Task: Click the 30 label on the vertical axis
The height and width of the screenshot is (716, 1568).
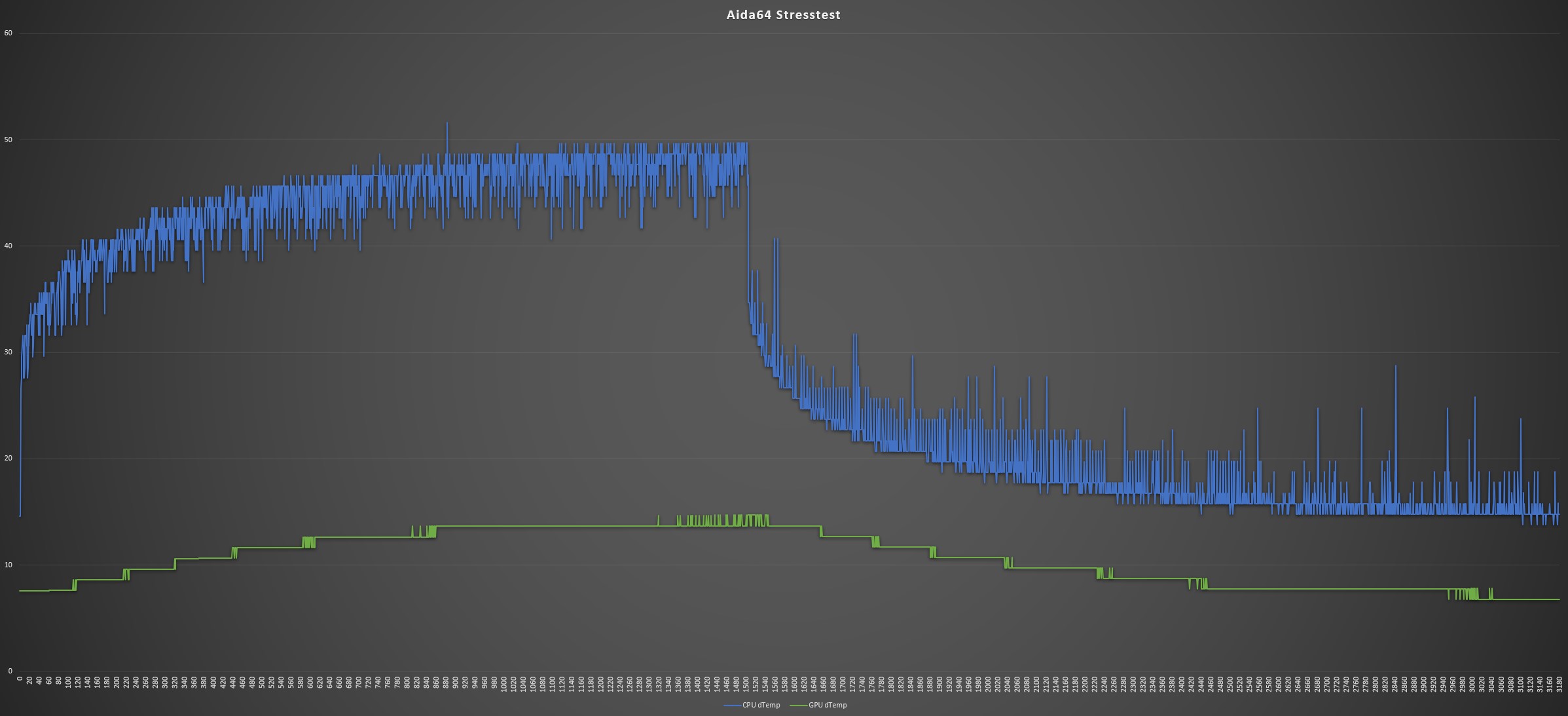Action: (x=8, y=352)
